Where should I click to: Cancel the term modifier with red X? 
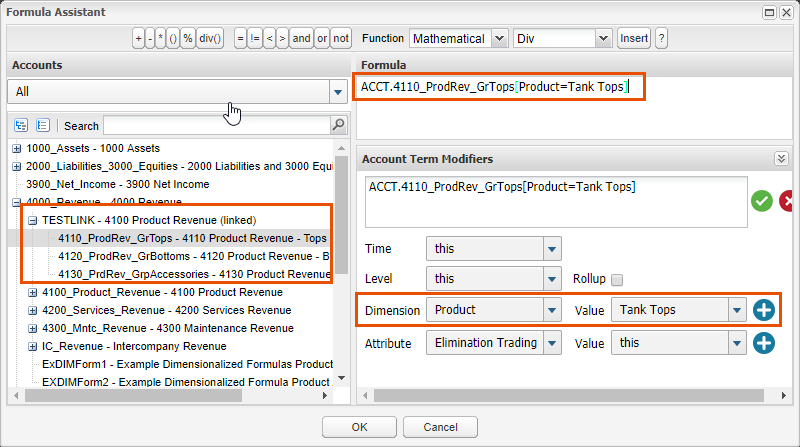tap(786, 201)
